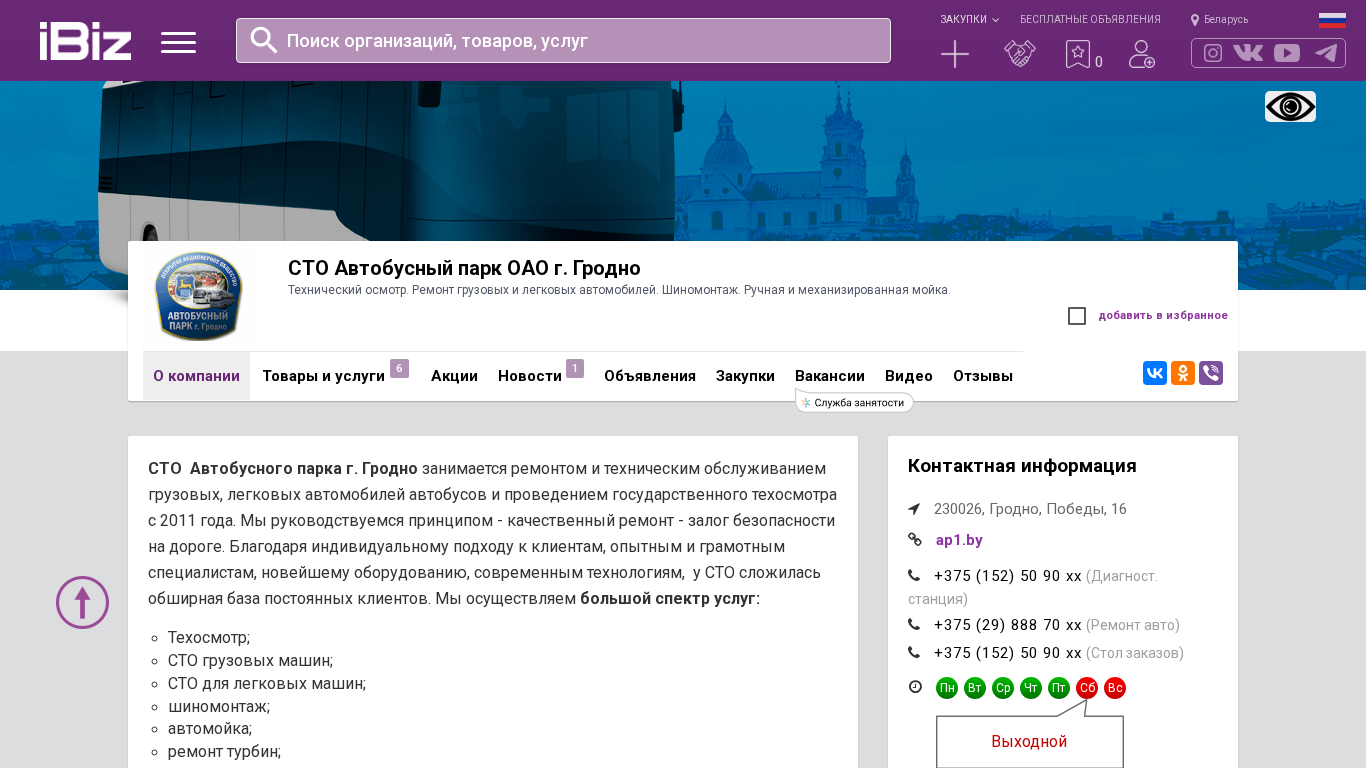Select Friday (Пт) schedule dot
The width and height of the screenshot is (1366, 768).
click(1059, 688)
